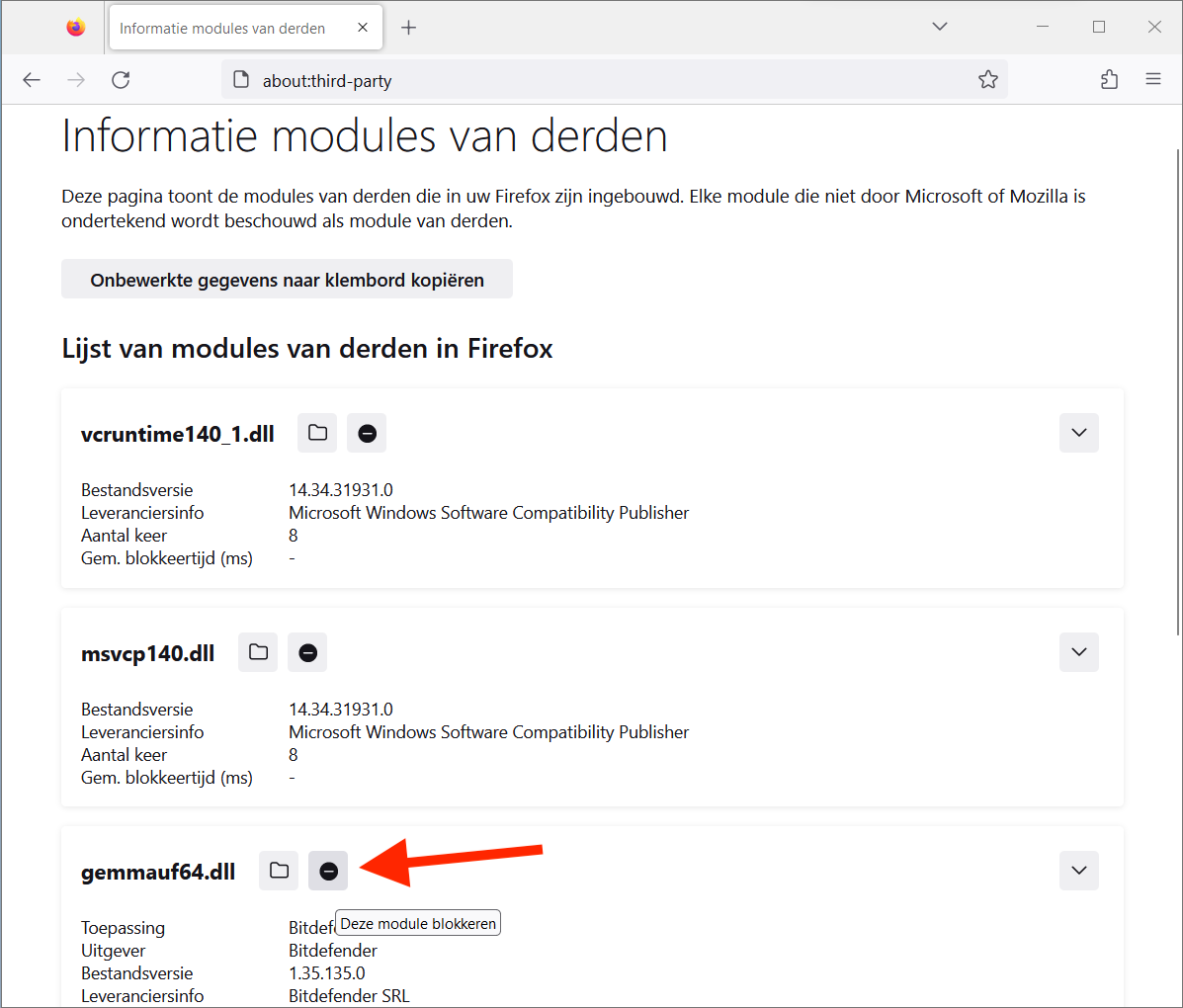Screen dimensions: 1183x1008
Task: Go back to previous page
Action: click(x=32, y=80)
